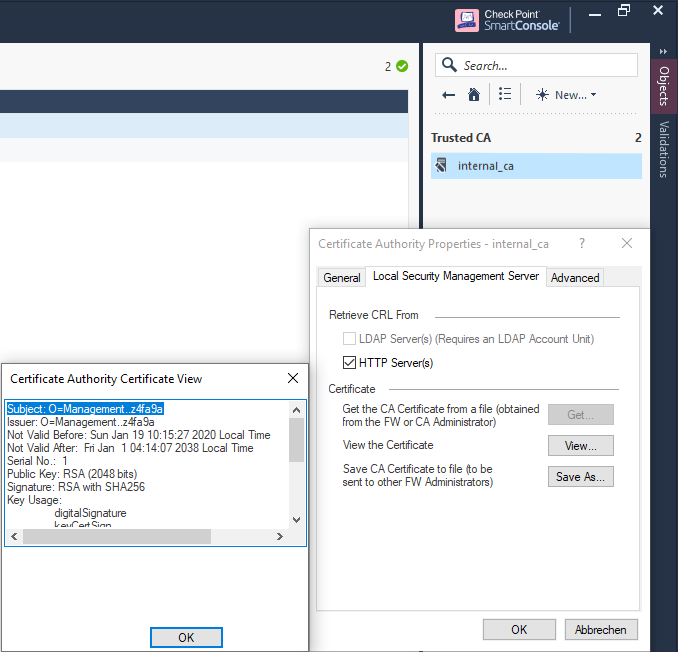This screenshot has height=652, width=678.
Task: Click the View... certificate button
Action: click(x=580, y=446)
